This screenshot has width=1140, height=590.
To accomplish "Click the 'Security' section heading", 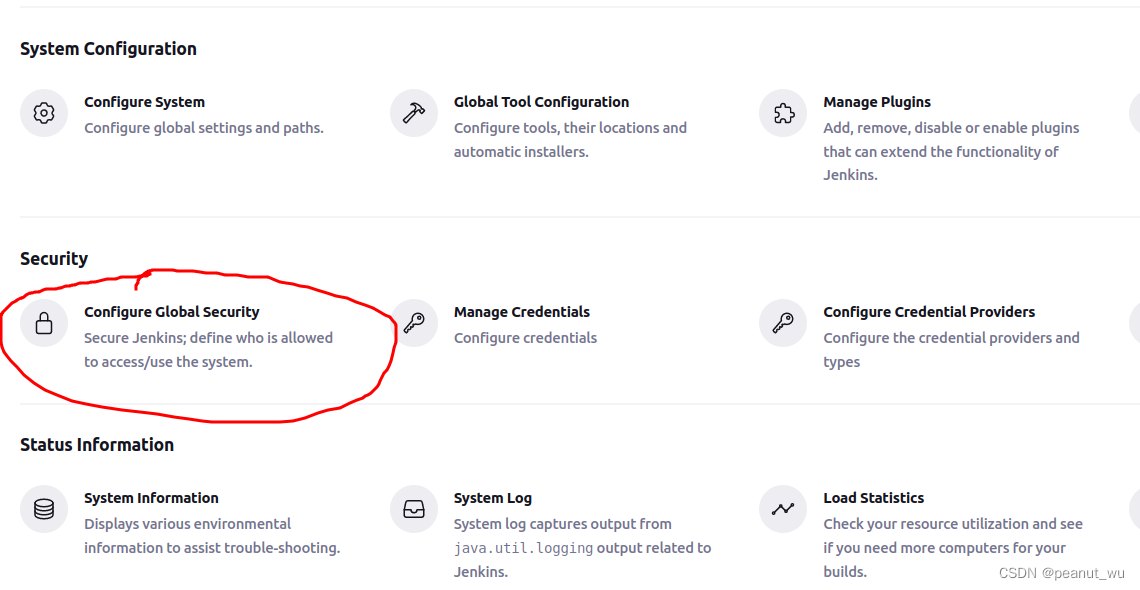I will pos(54,259).
